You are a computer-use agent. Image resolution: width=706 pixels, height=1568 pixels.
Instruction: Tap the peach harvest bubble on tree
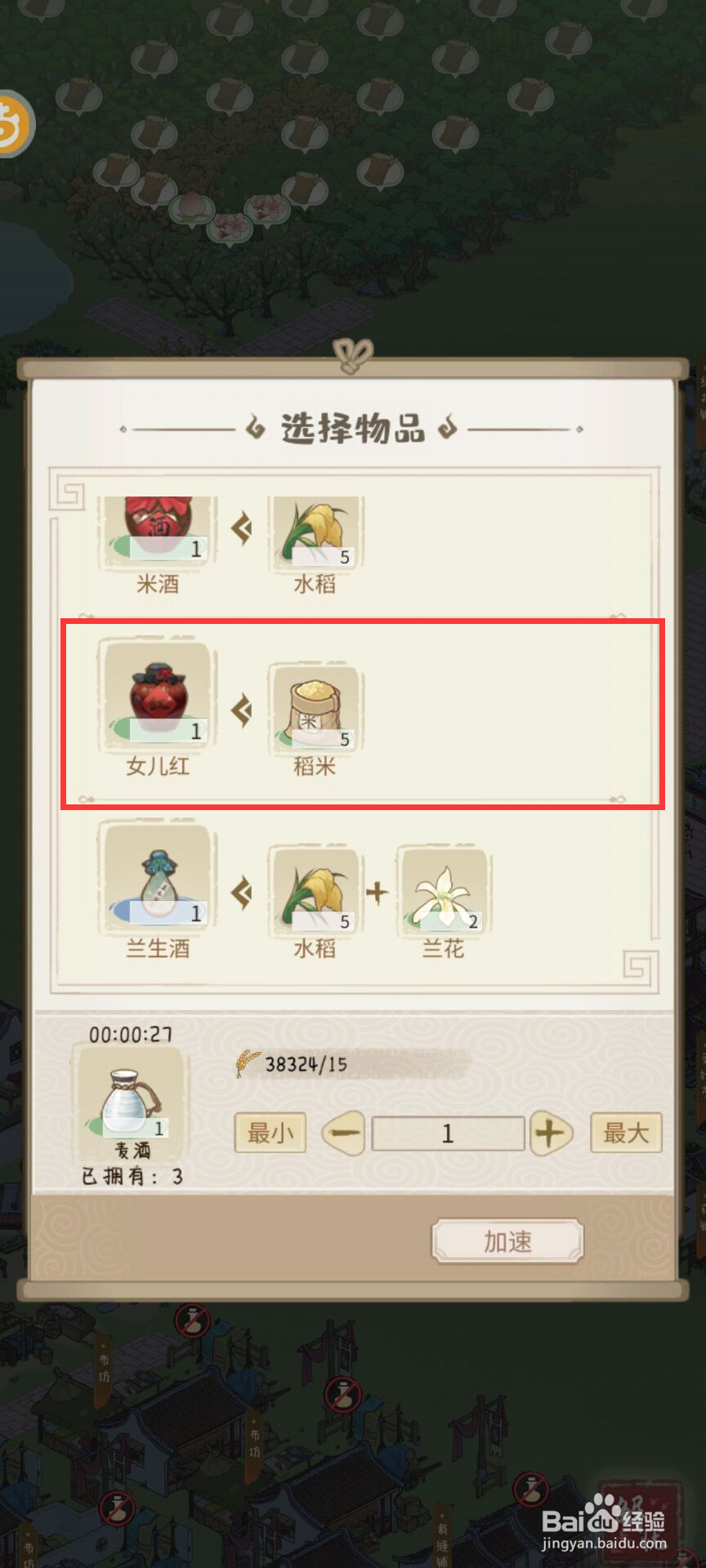(192, 206)
